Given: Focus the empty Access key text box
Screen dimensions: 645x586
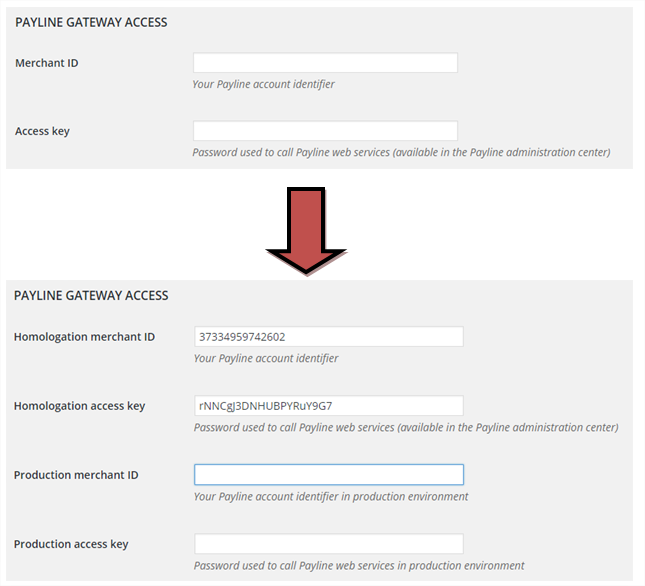Looking at the screenshot, I should (x=325, y=131).
